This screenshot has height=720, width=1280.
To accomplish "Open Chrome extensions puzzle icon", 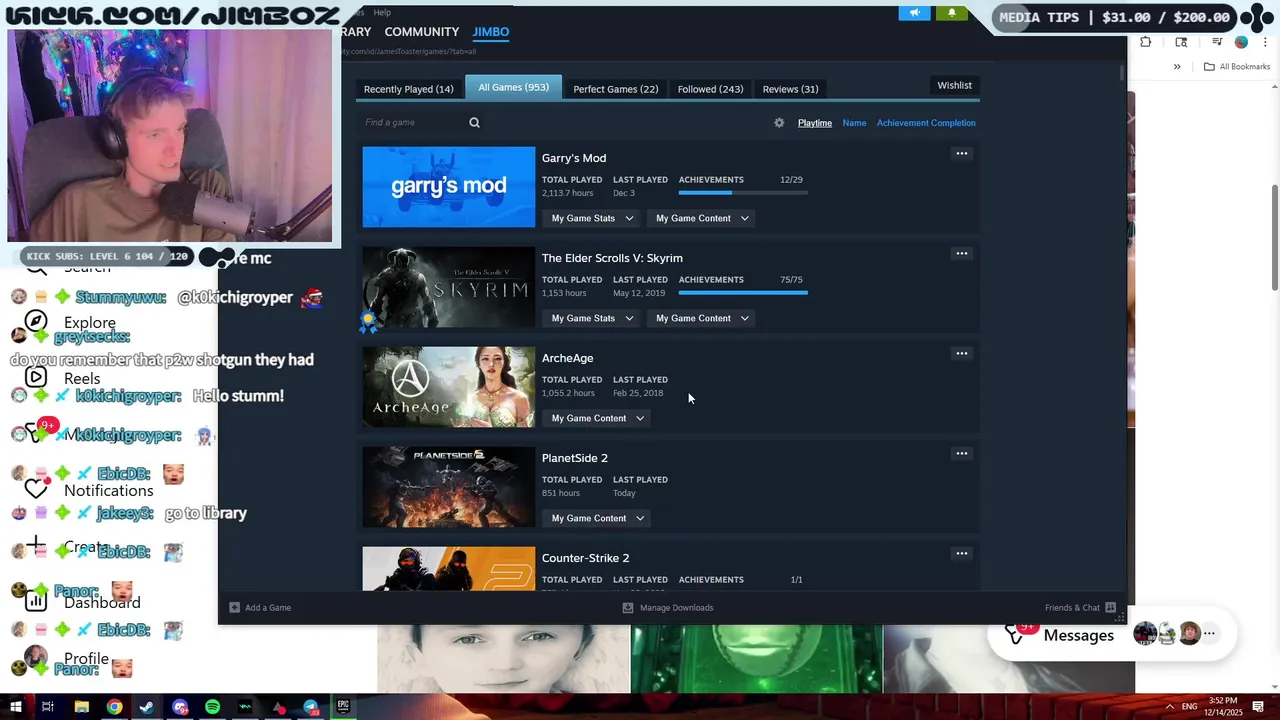I will click(x=1146, y=42).
